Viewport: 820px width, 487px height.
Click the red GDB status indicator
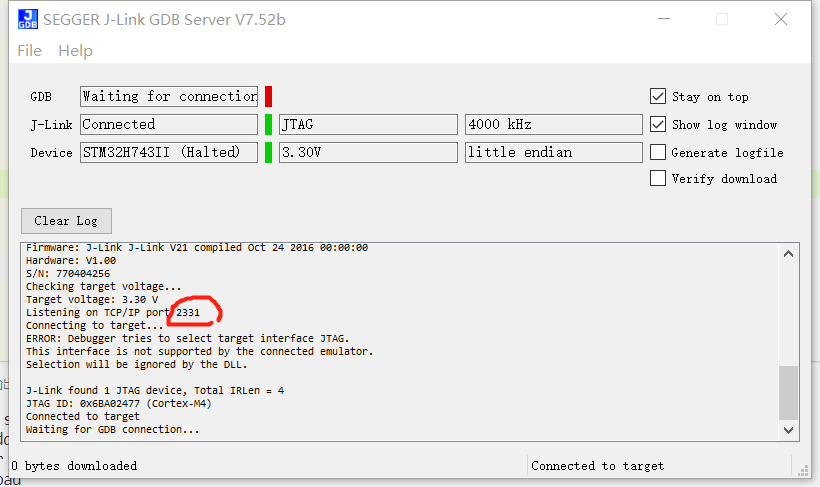(268, 96)
